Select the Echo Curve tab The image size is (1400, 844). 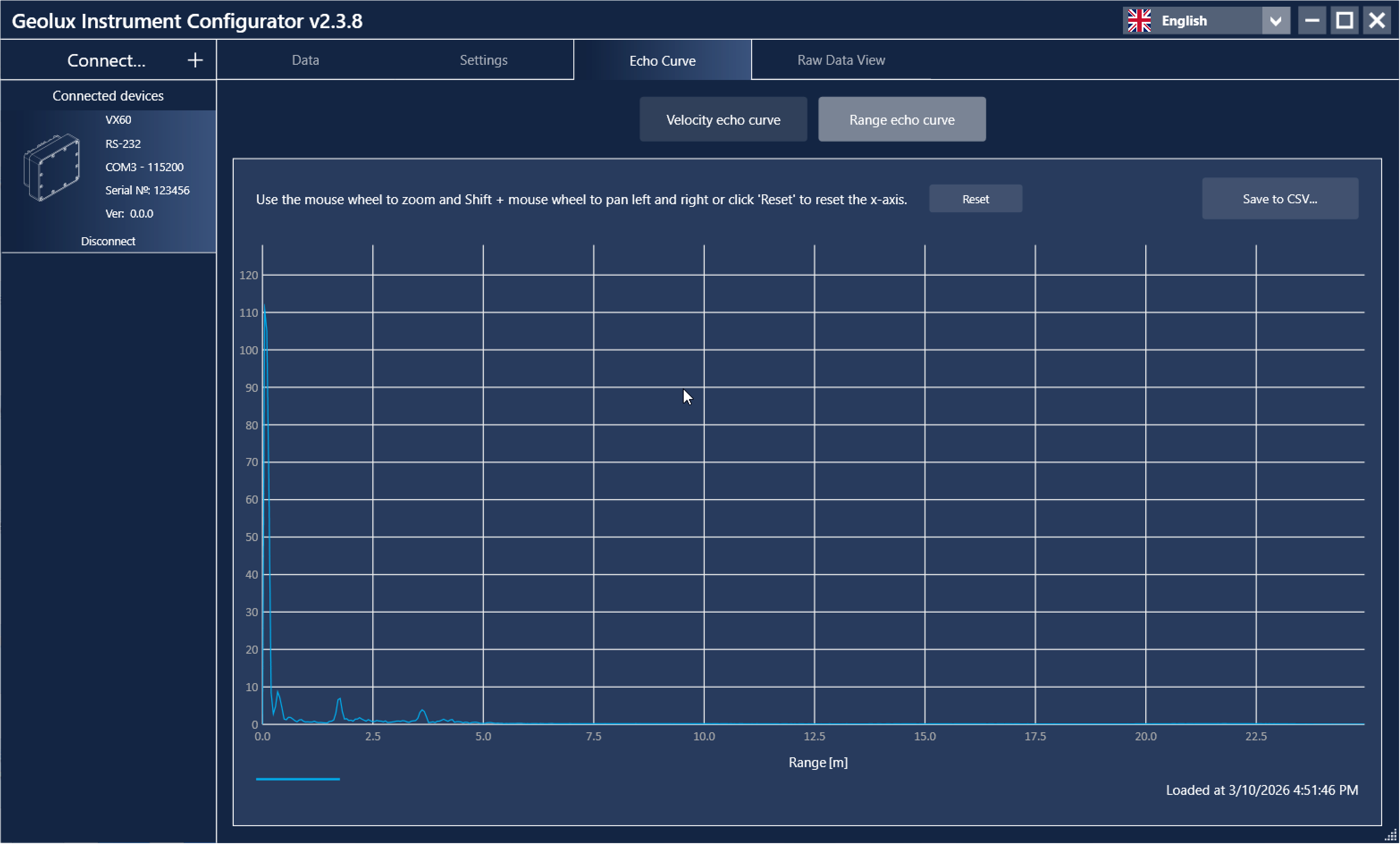pyautogui.click(x=662, y=60)
